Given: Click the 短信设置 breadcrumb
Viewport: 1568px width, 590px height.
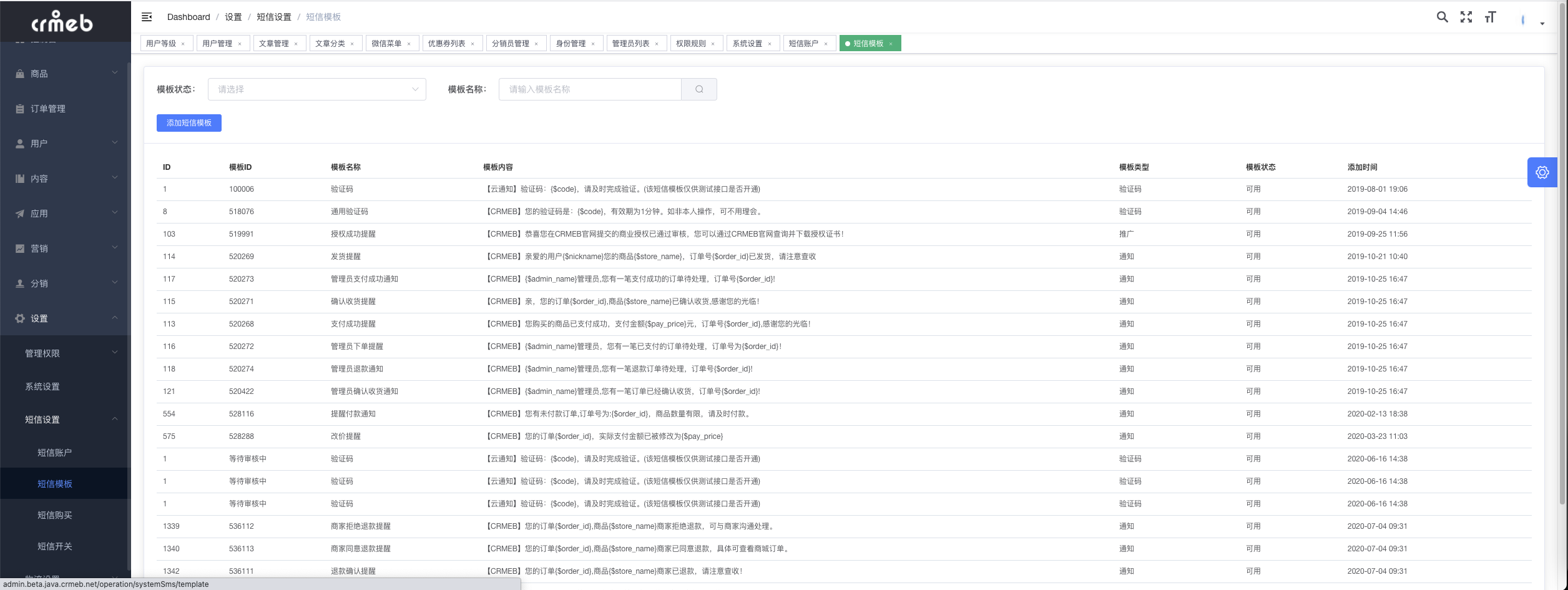Looking at the screenshot, I should click(274, 17).
